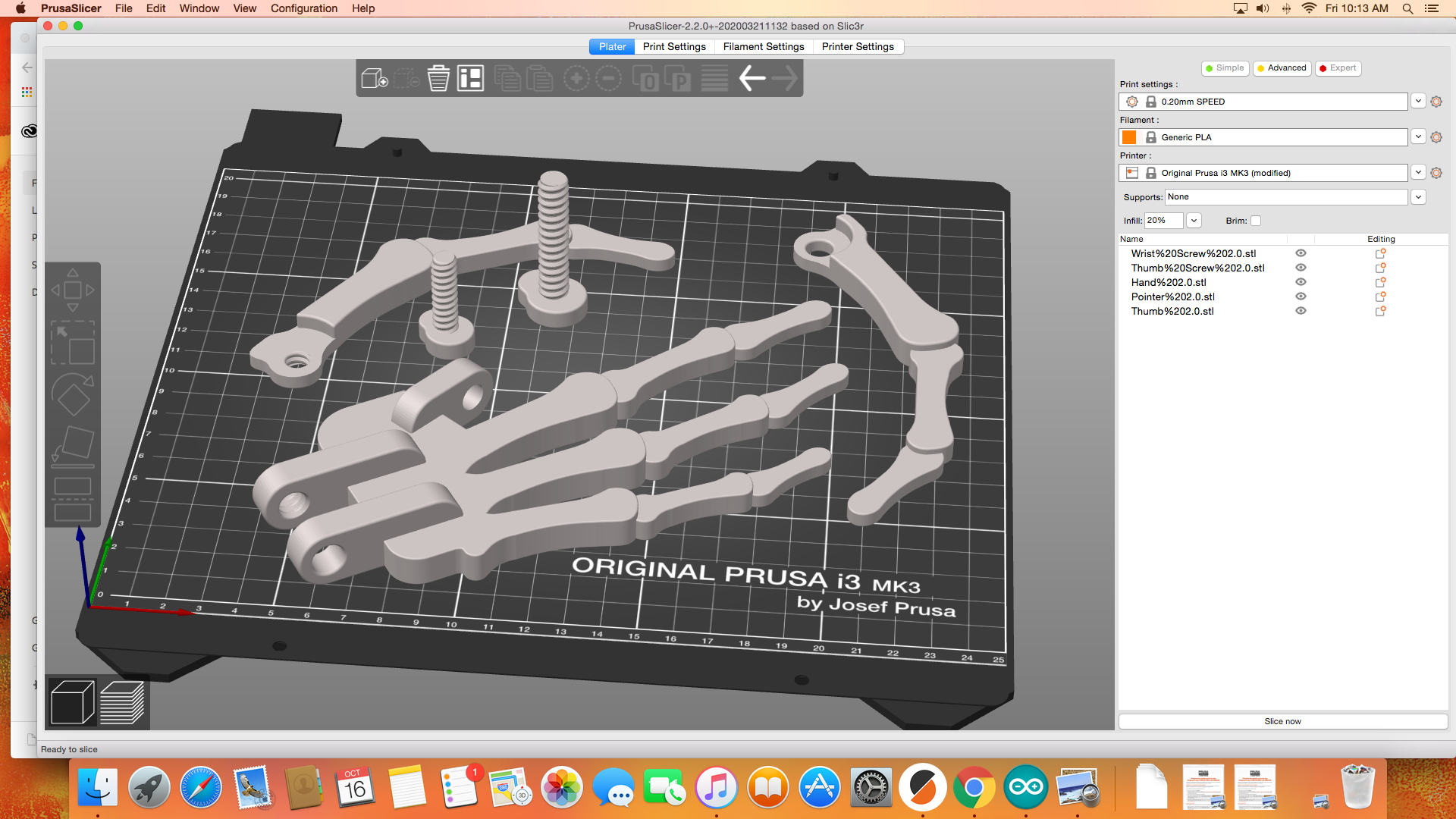Switch to Advanced mode

click(x=1282, y=68)
